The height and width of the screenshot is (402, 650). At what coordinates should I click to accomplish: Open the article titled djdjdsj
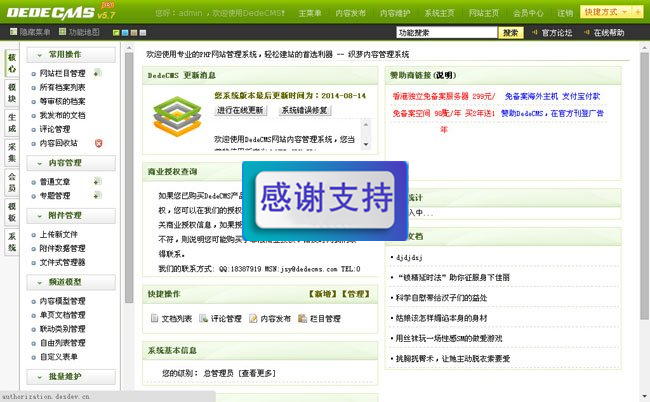tap(409, 257)
